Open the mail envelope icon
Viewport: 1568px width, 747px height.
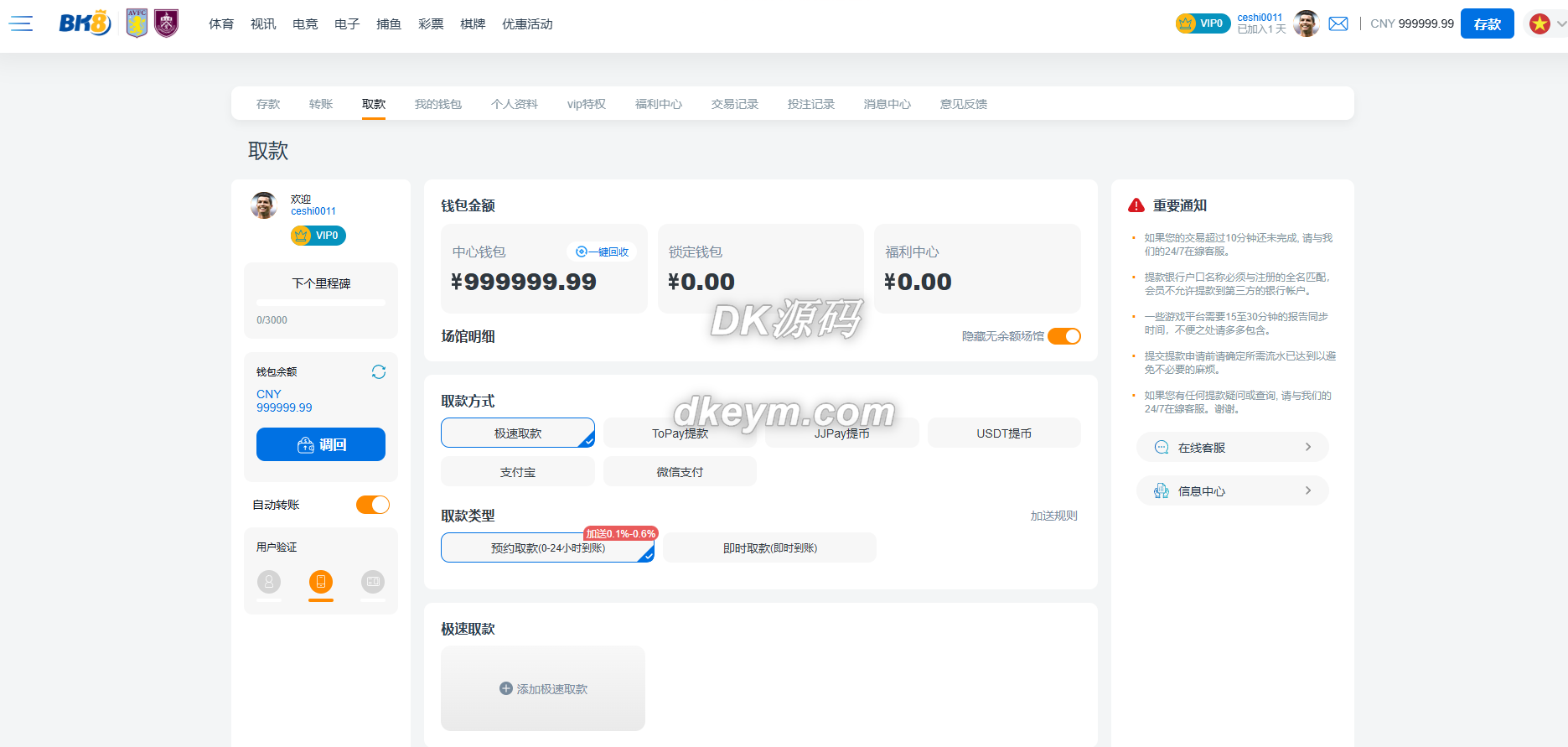1338,23
